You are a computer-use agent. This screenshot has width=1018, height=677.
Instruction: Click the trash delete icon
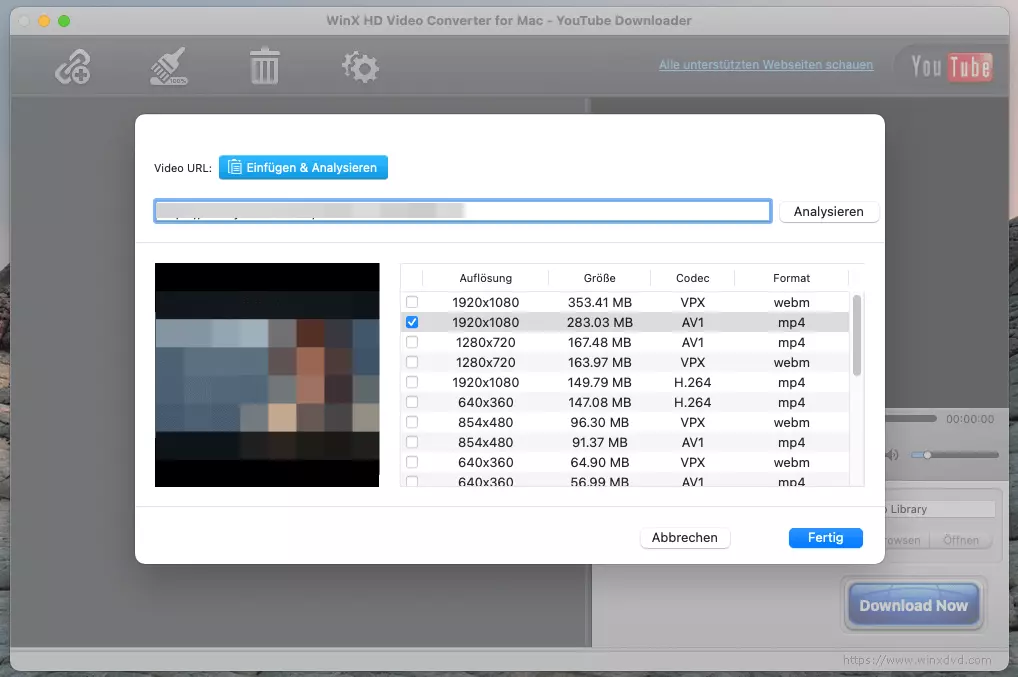pos(264,66)
